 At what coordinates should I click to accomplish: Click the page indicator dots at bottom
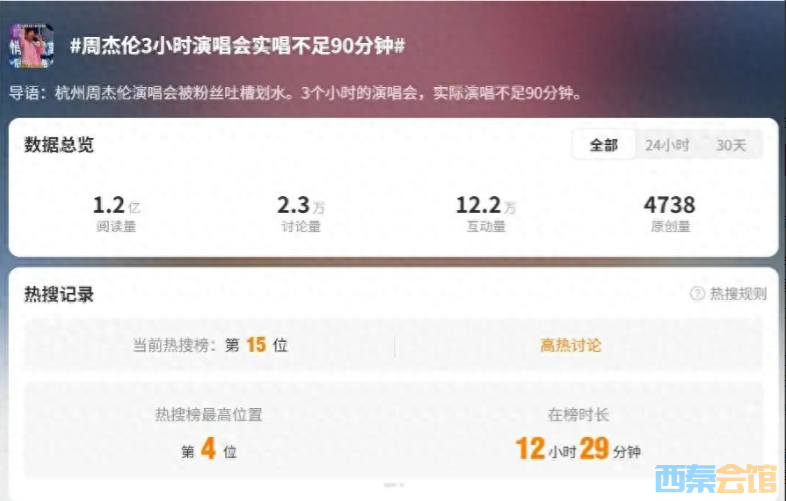[394, 485]
